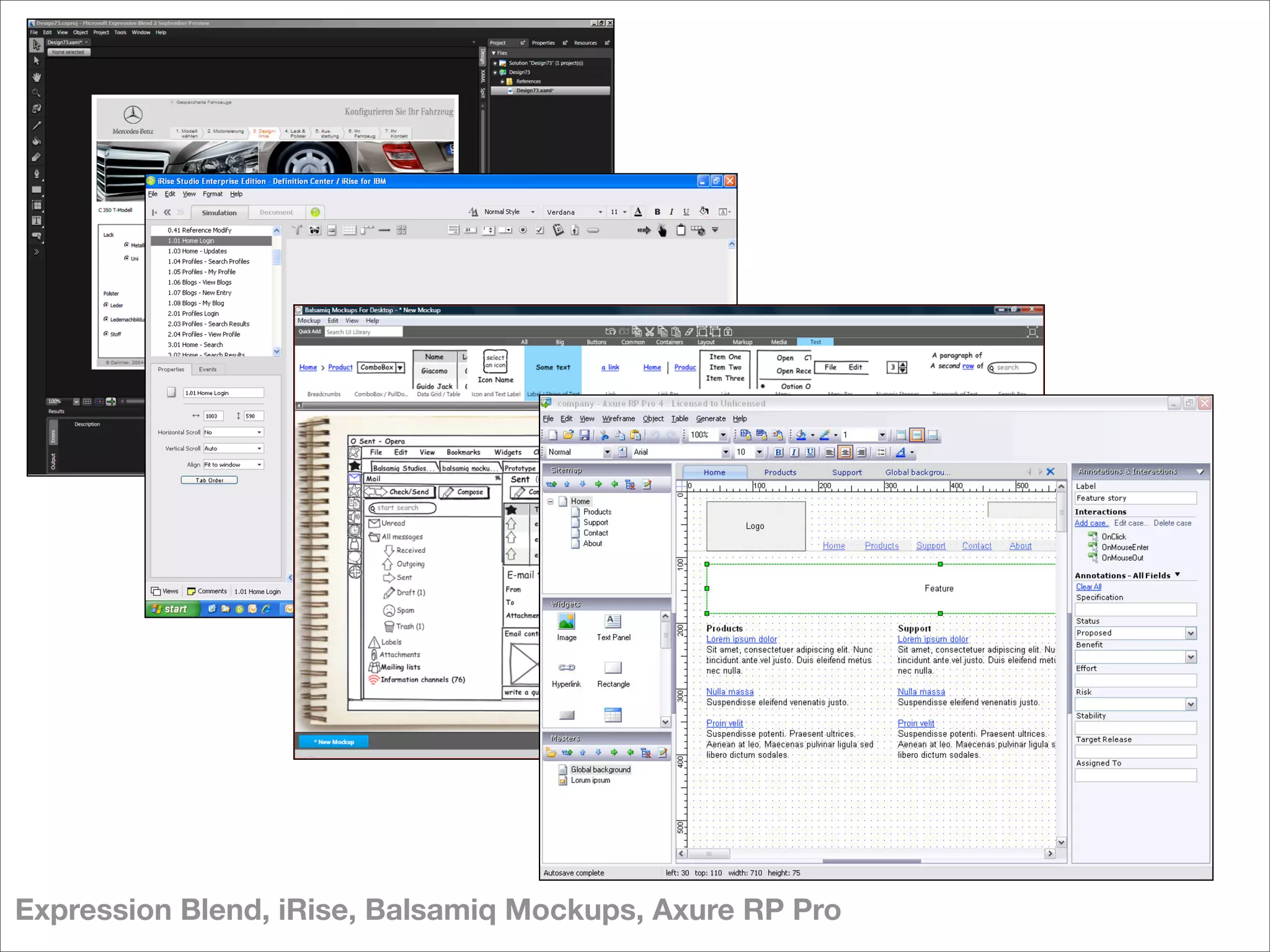Image resolution: width=1270 pixels, height=952 pixels.
Task: Collapse the Home node in Axure Sitemap
Action: 551,501
